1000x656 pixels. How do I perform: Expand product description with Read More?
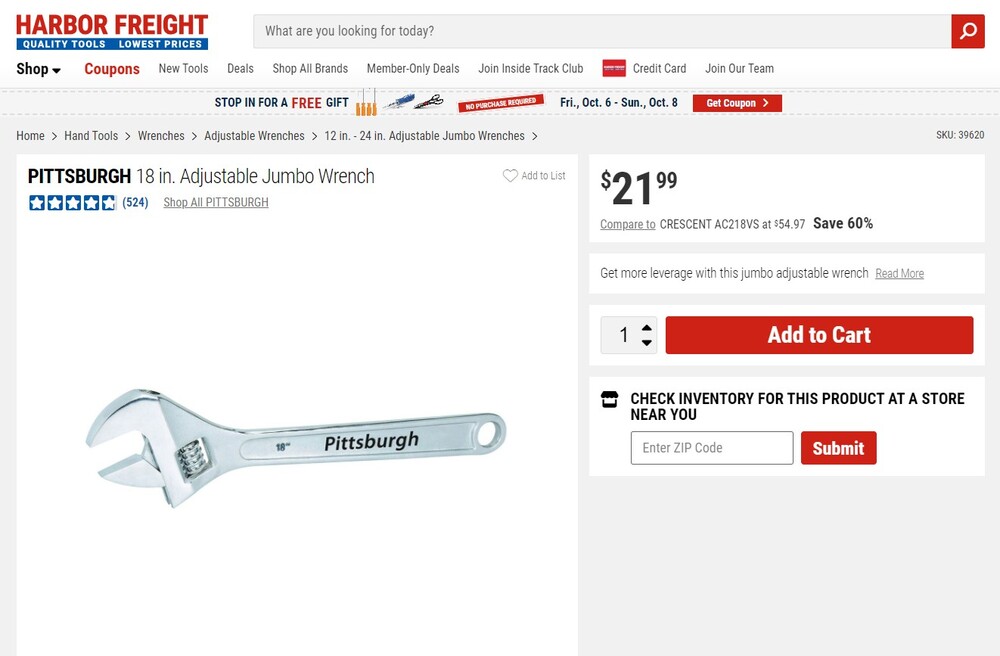(899, 274)
